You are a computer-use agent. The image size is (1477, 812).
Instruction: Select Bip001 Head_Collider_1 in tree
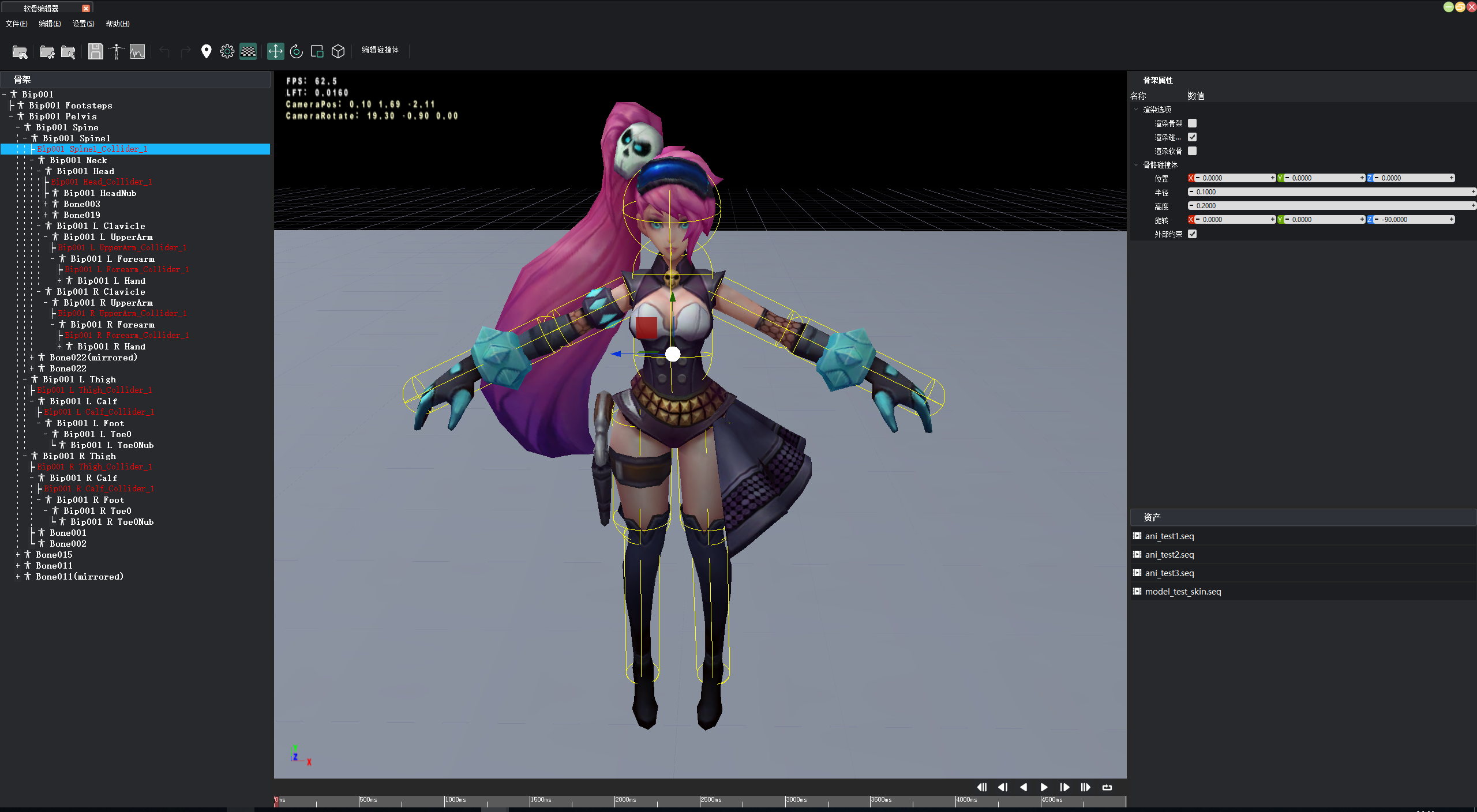102,182
